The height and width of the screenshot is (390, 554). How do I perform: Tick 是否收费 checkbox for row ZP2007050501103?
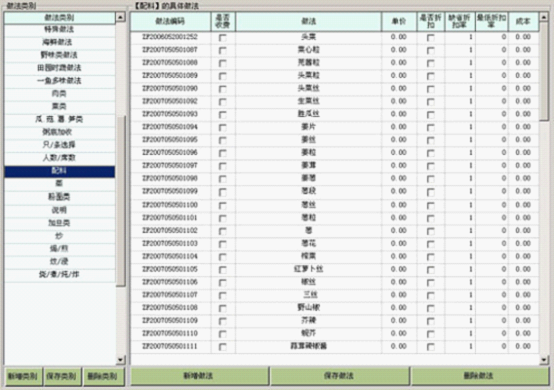pyautogui.click(x=223, y=244)
